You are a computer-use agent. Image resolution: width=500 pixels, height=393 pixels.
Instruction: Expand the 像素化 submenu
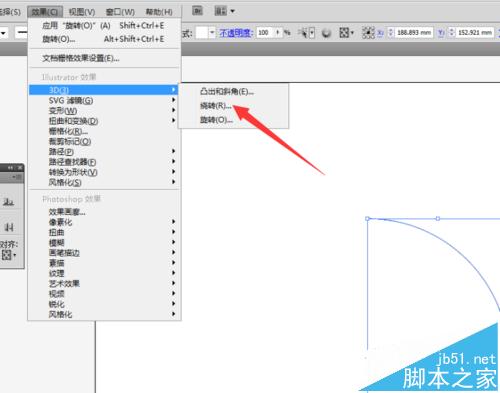click(103, 222)
